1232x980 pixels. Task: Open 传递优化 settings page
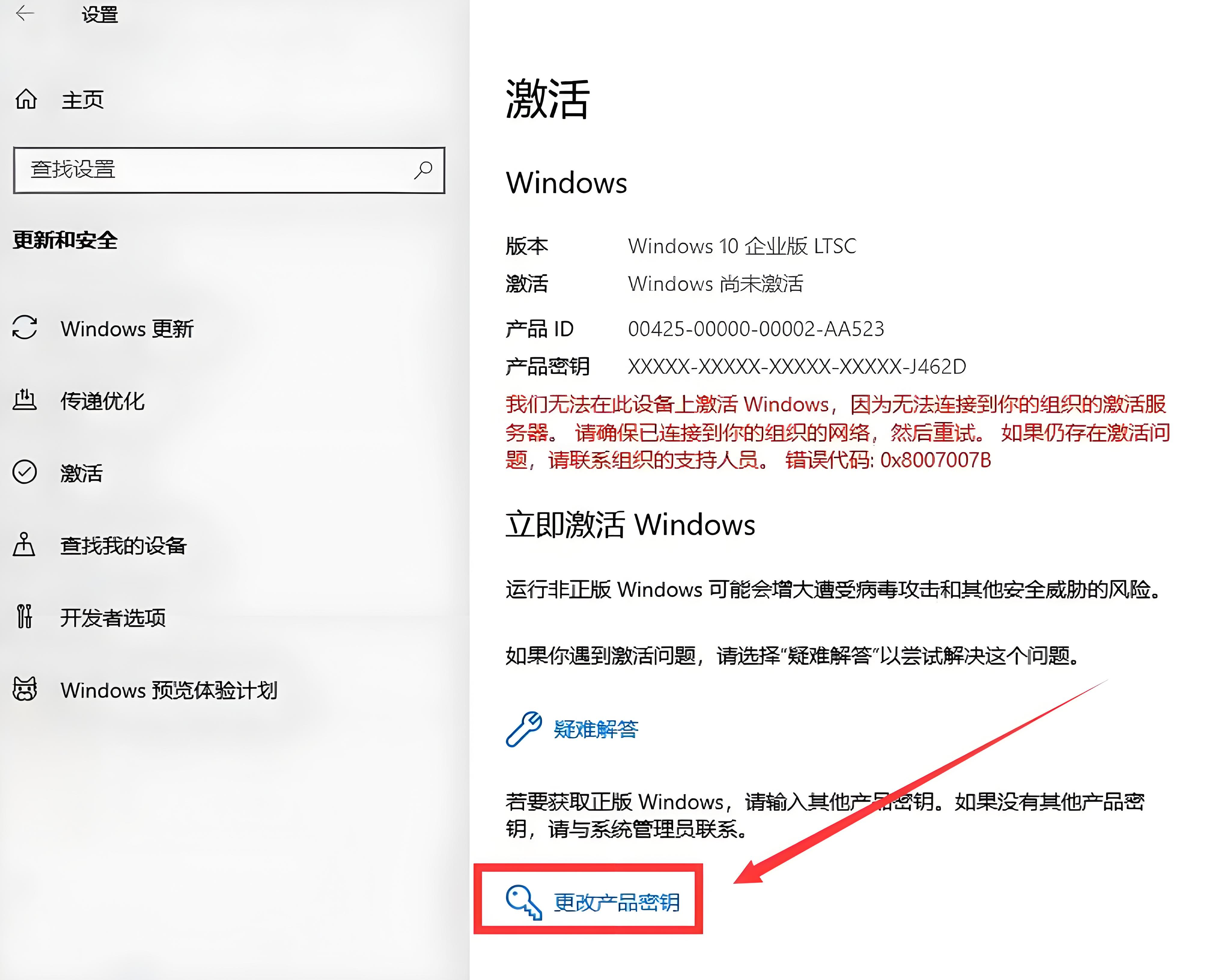tap(103, 401)
